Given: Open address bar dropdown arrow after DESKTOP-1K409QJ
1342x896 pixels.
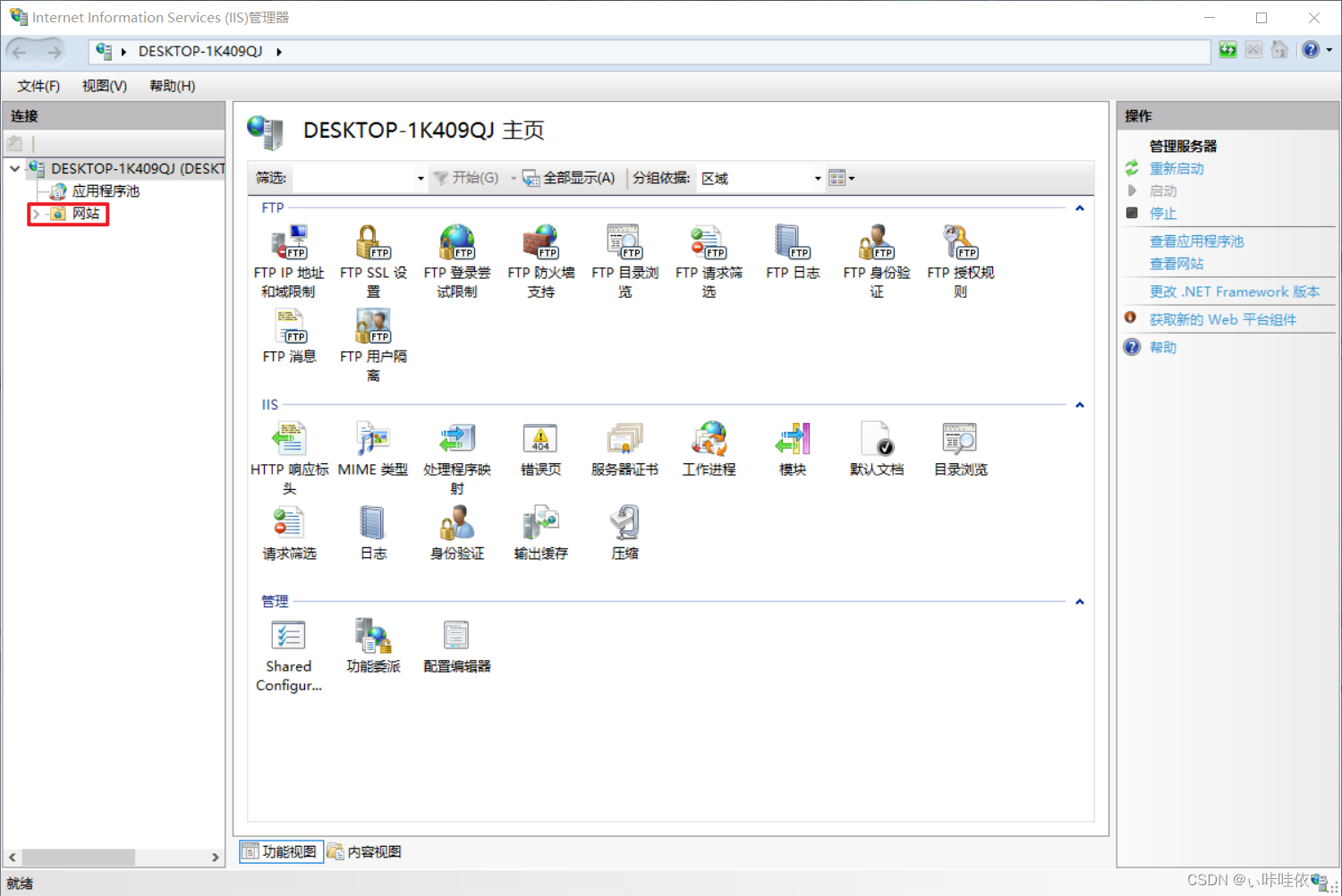Looking at the screenshot, I should tap(279, 52).
